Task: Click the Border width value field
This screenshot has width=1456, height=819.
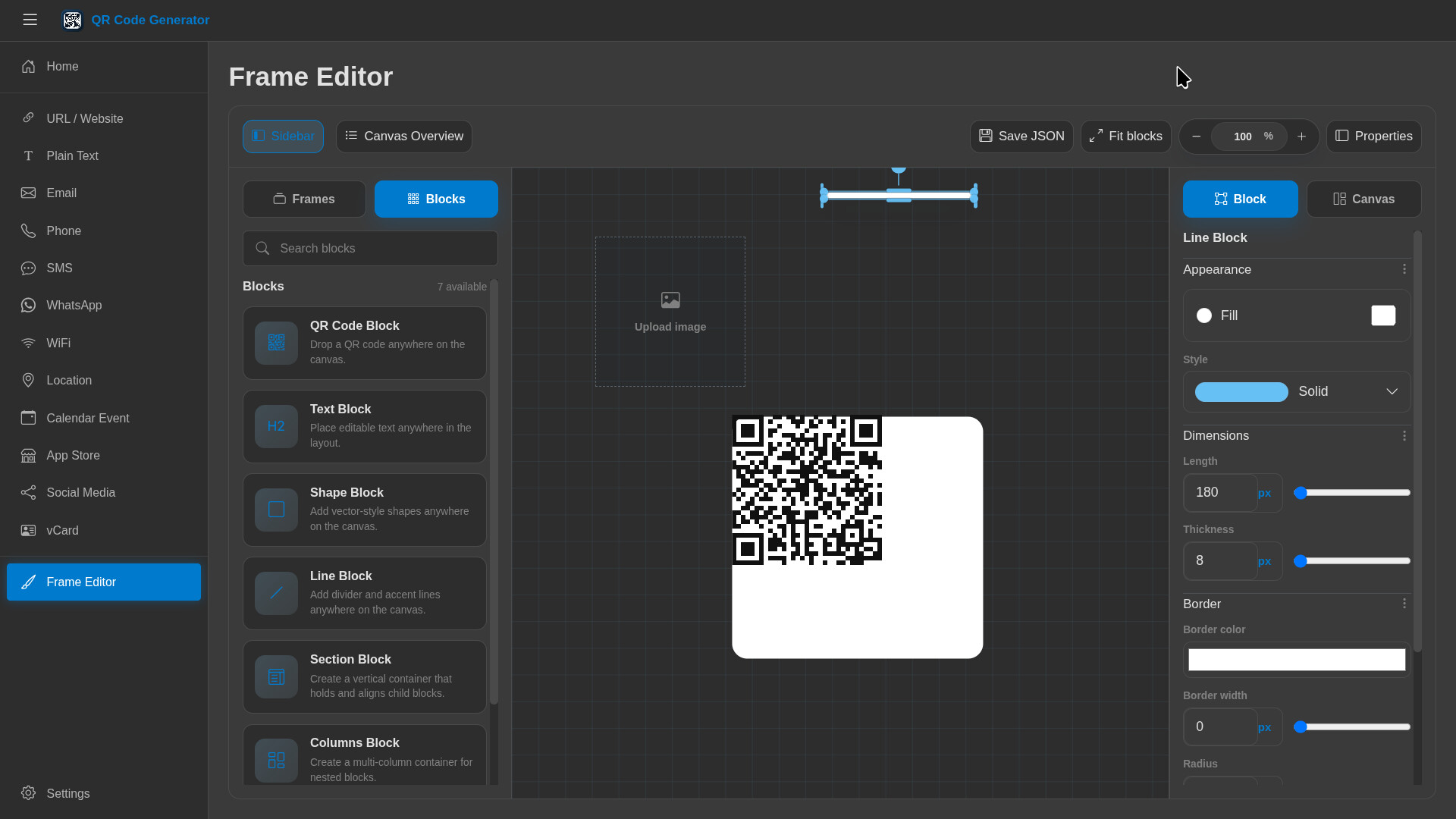Action: point(1220,726)
